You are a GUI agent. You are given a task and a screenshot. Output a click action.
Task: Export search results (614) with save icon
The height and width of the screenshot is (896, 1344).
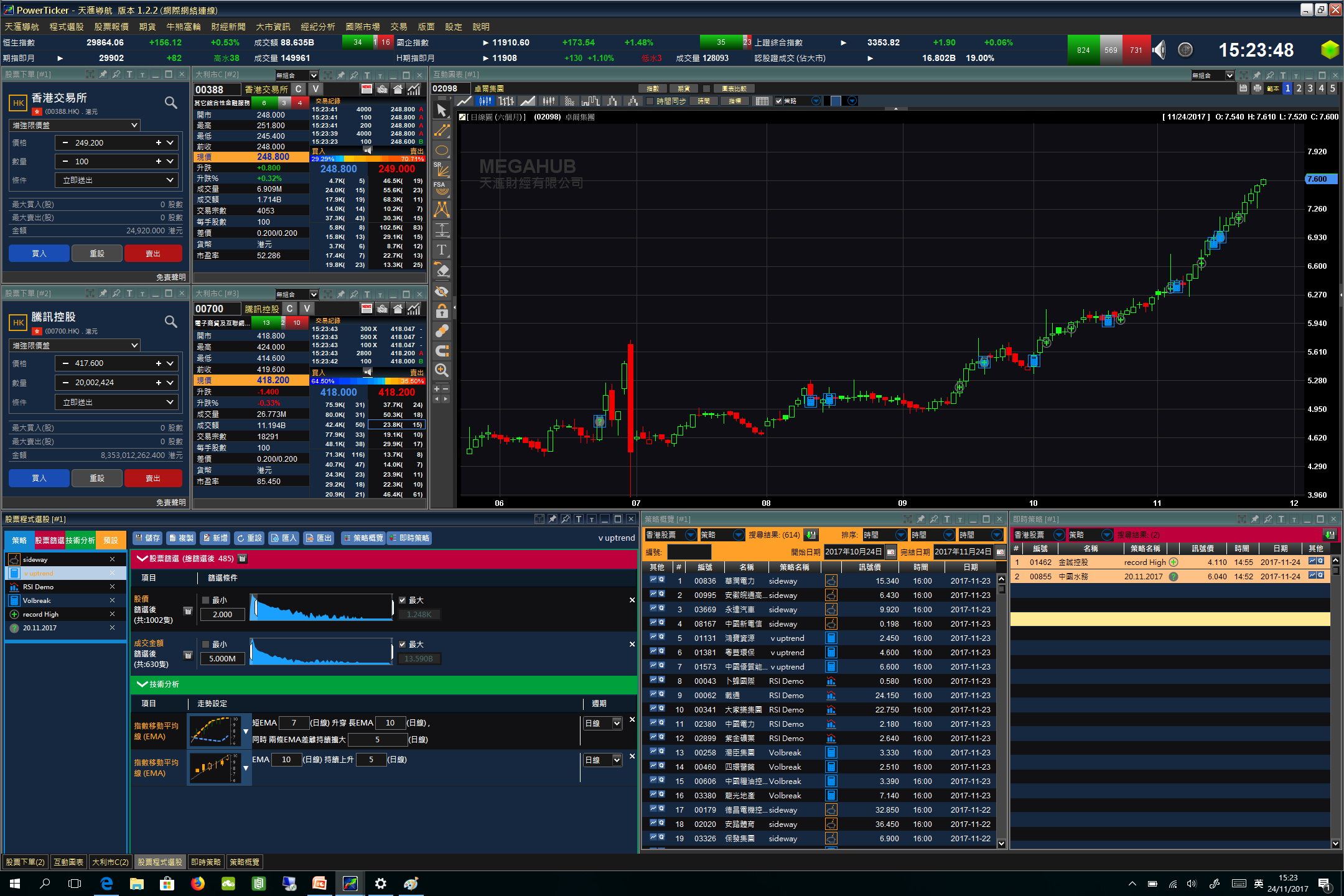click(811, 534)
